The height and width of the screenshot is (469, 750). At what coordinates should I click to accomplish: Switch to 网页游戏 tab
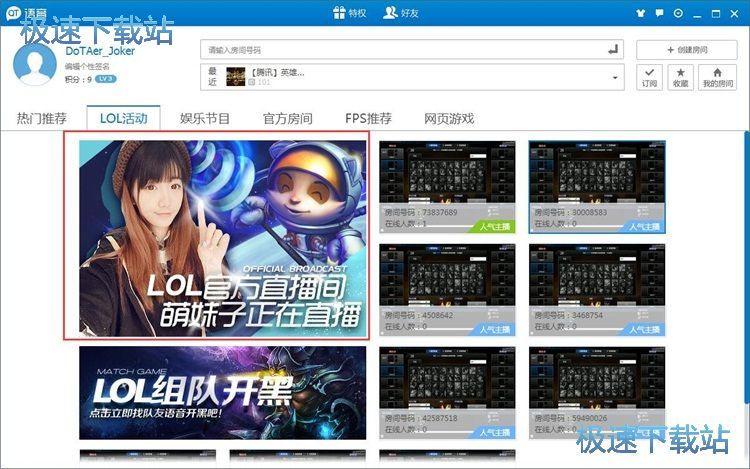[449, 118]
